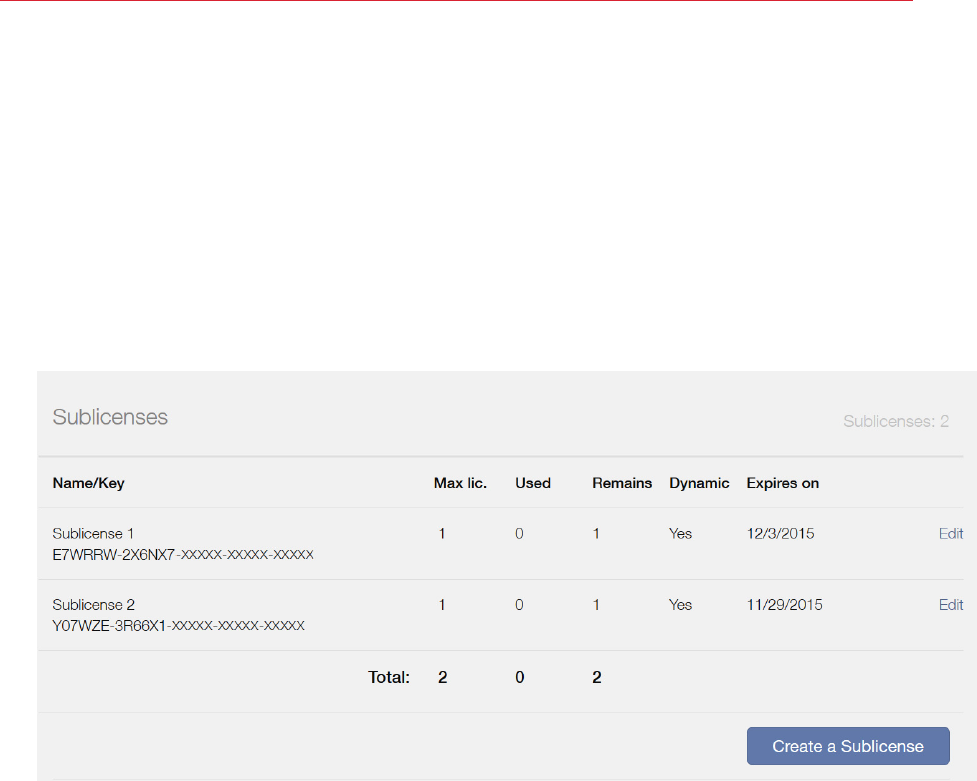Click Edit link for Sublicense 1

pyautogui.click(x=950, y=534)
